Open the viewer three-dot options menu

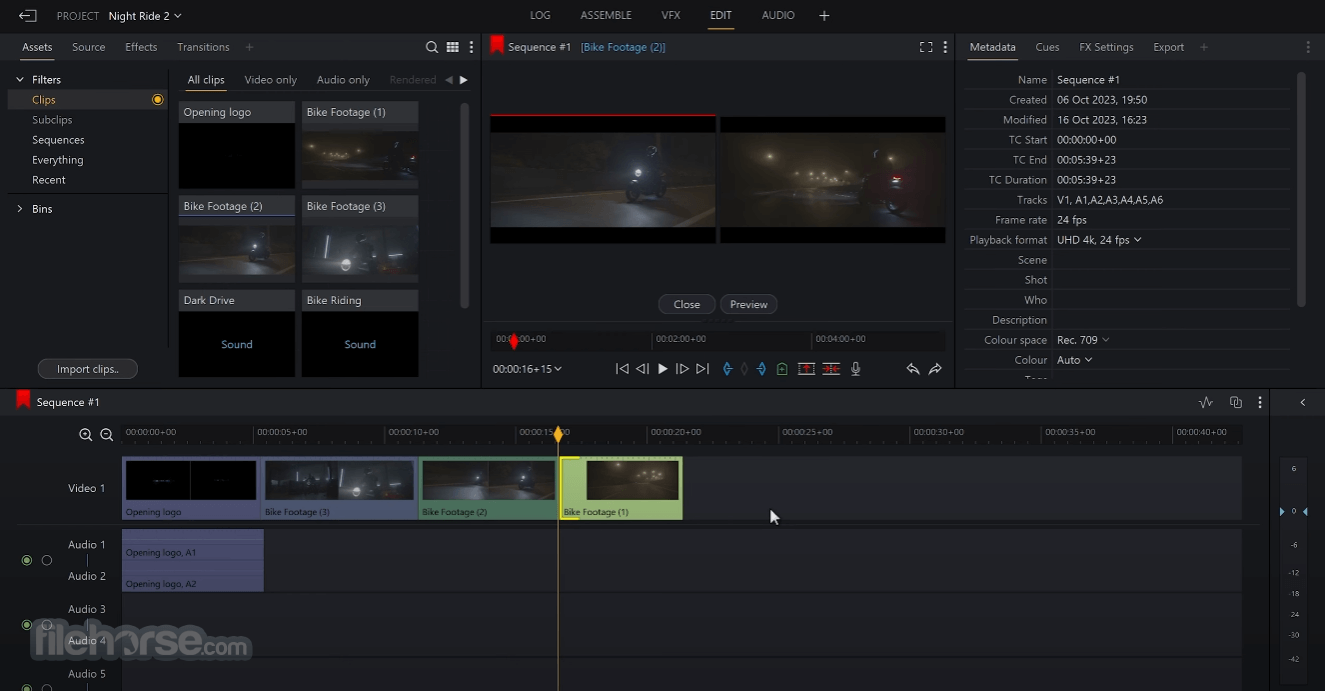click(945, 47)
